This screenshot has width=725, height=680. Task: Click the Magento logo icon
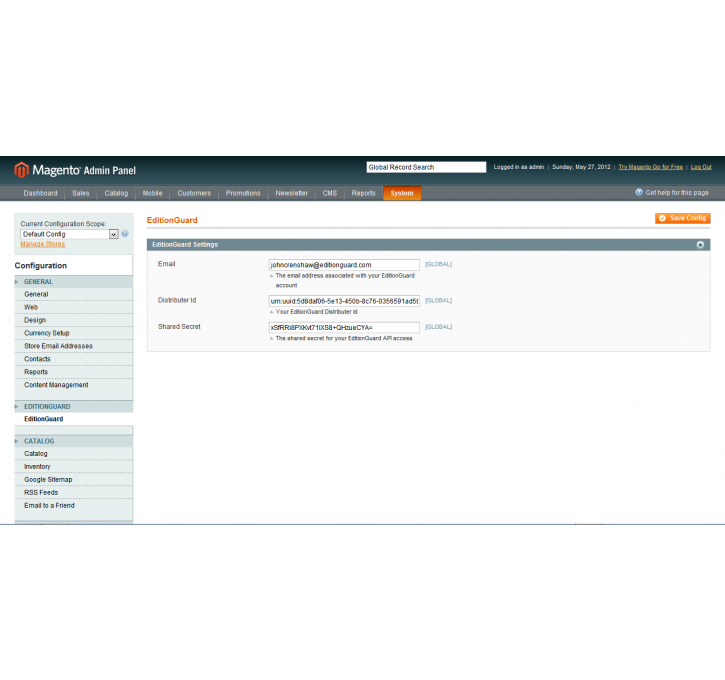[21, 170]
